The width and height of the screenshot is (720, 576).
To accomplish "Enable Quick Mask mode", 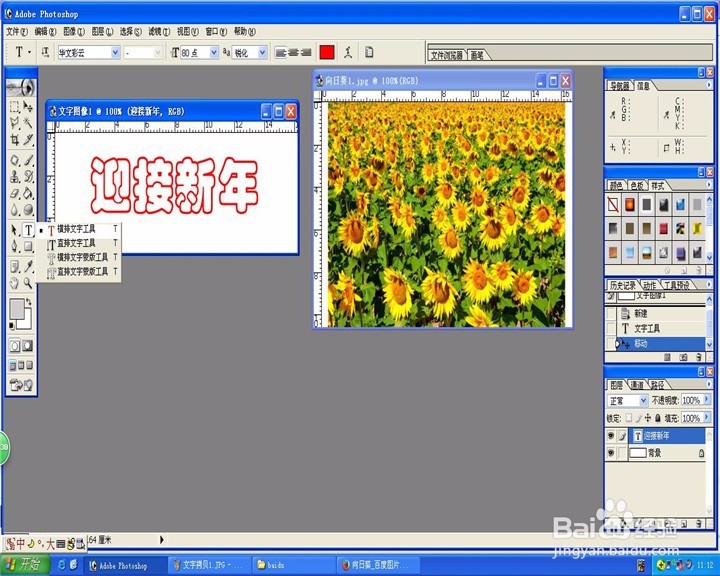I will click(x=28, y=345).
